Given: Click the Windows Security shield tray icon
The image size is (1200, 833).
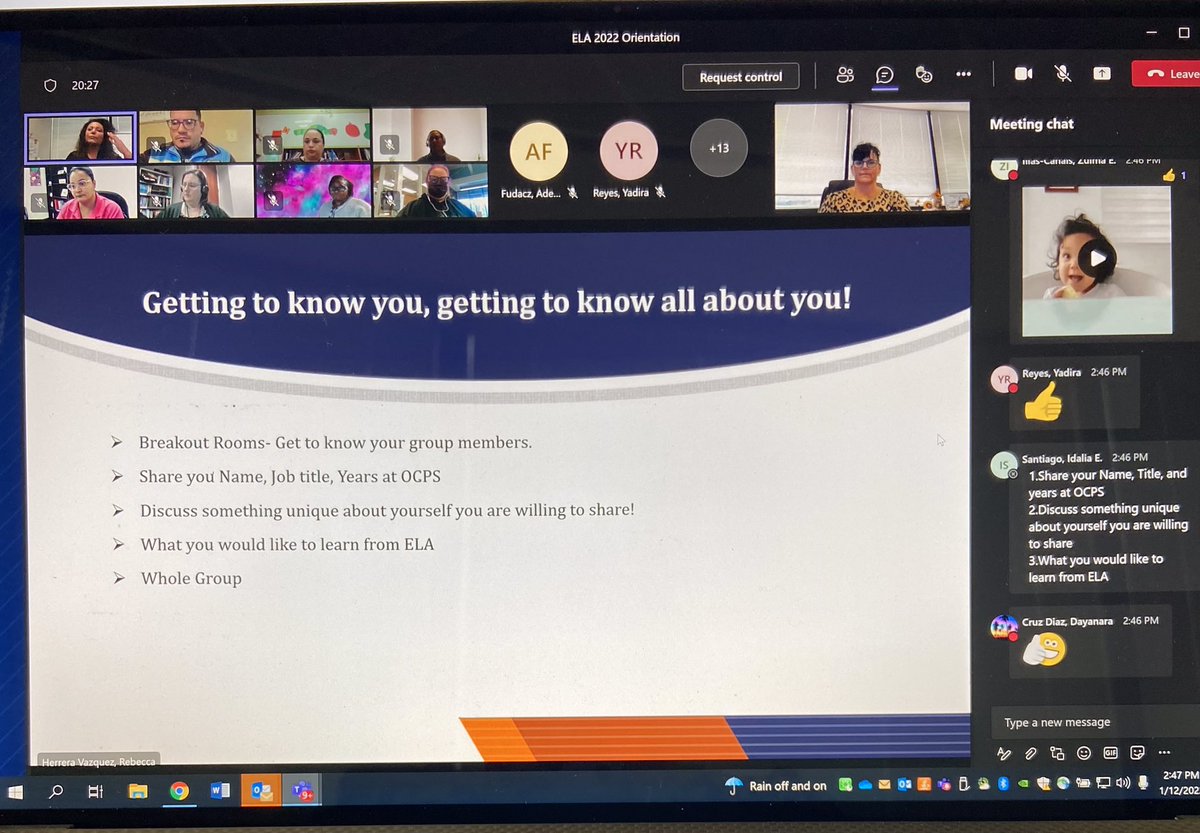Looking at the screenshot, I should point(1044,784).
